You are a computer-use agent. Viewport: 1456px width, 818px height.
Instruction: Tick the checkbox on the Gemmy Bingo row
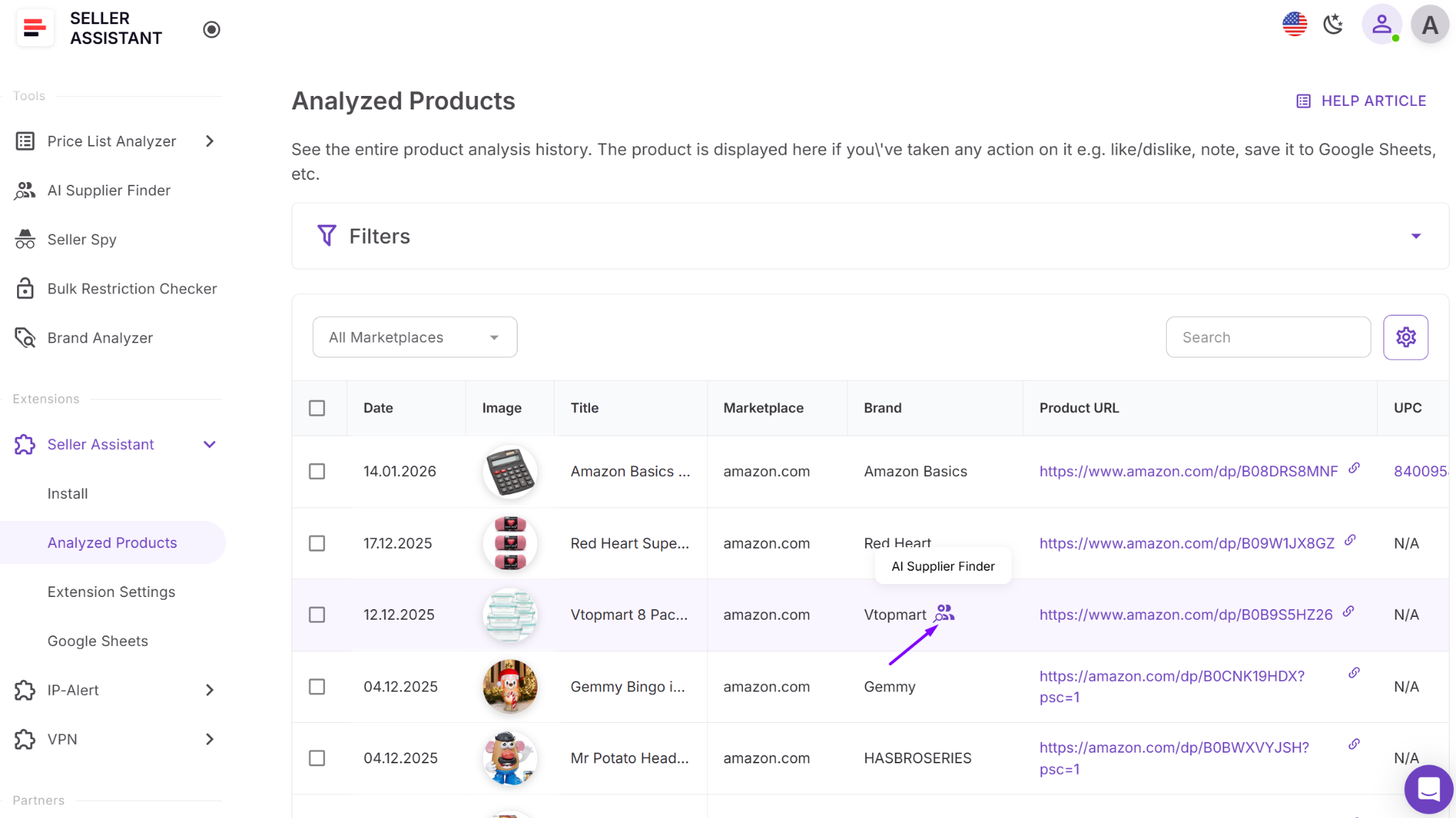(x=317, y=687)
